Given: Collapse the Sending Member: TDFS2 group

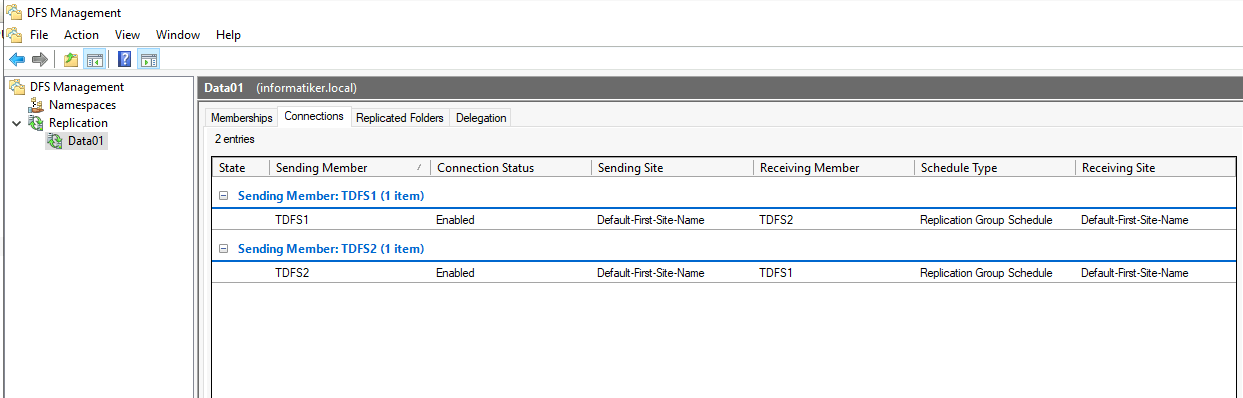Looking at the screenshot, I should [x=225, y=249].
